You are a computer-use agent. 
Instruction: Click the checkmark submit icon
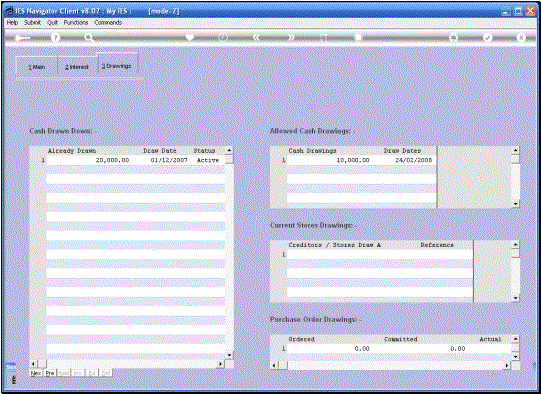[488, 37]
